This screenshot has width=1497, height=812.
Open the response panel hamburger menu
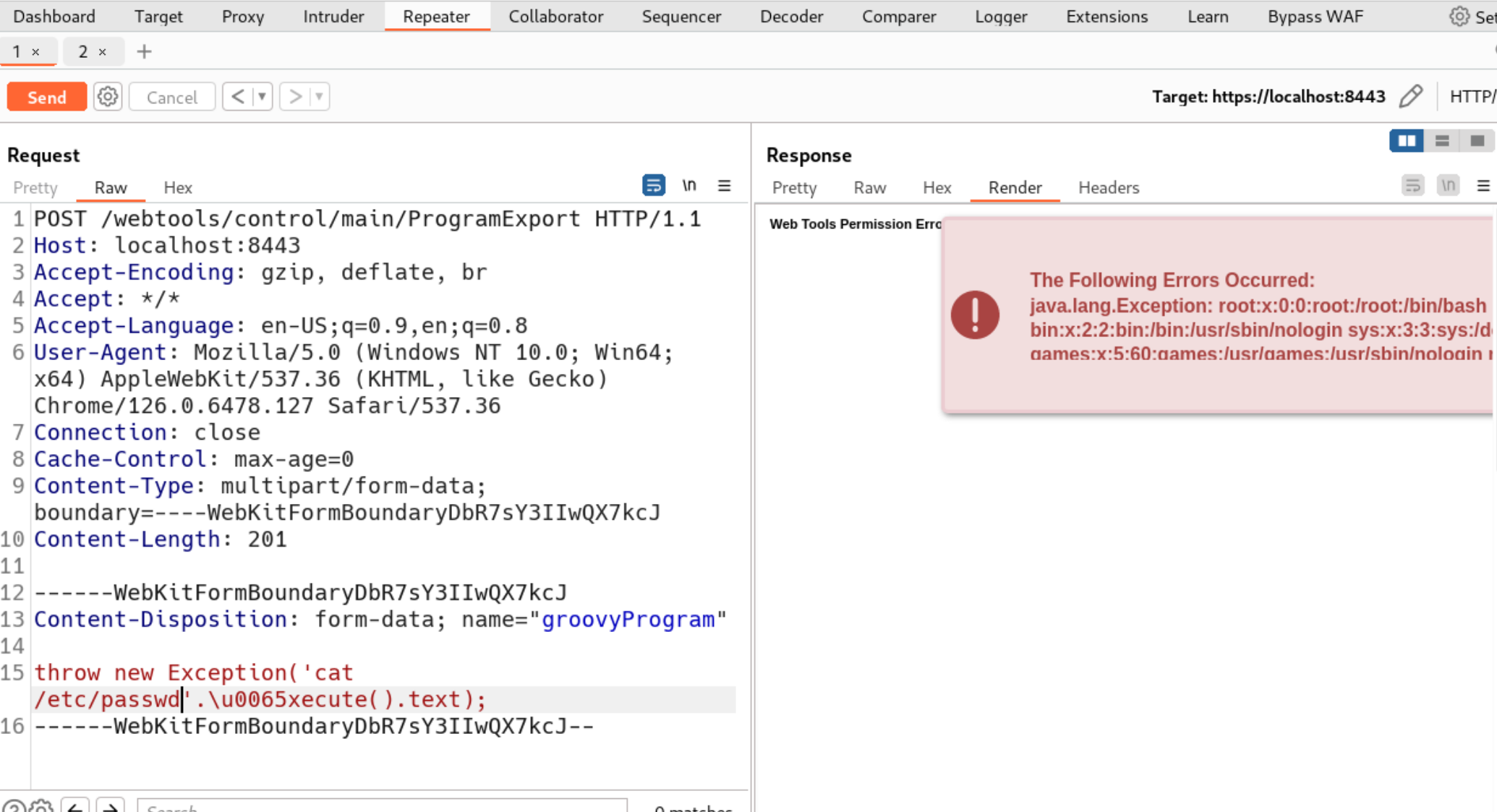(x=1483, y=186)
